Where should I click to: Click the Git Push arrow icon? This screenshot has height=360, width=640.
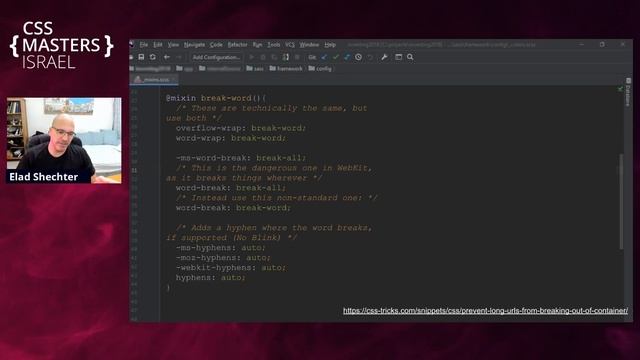pos(347,57)
